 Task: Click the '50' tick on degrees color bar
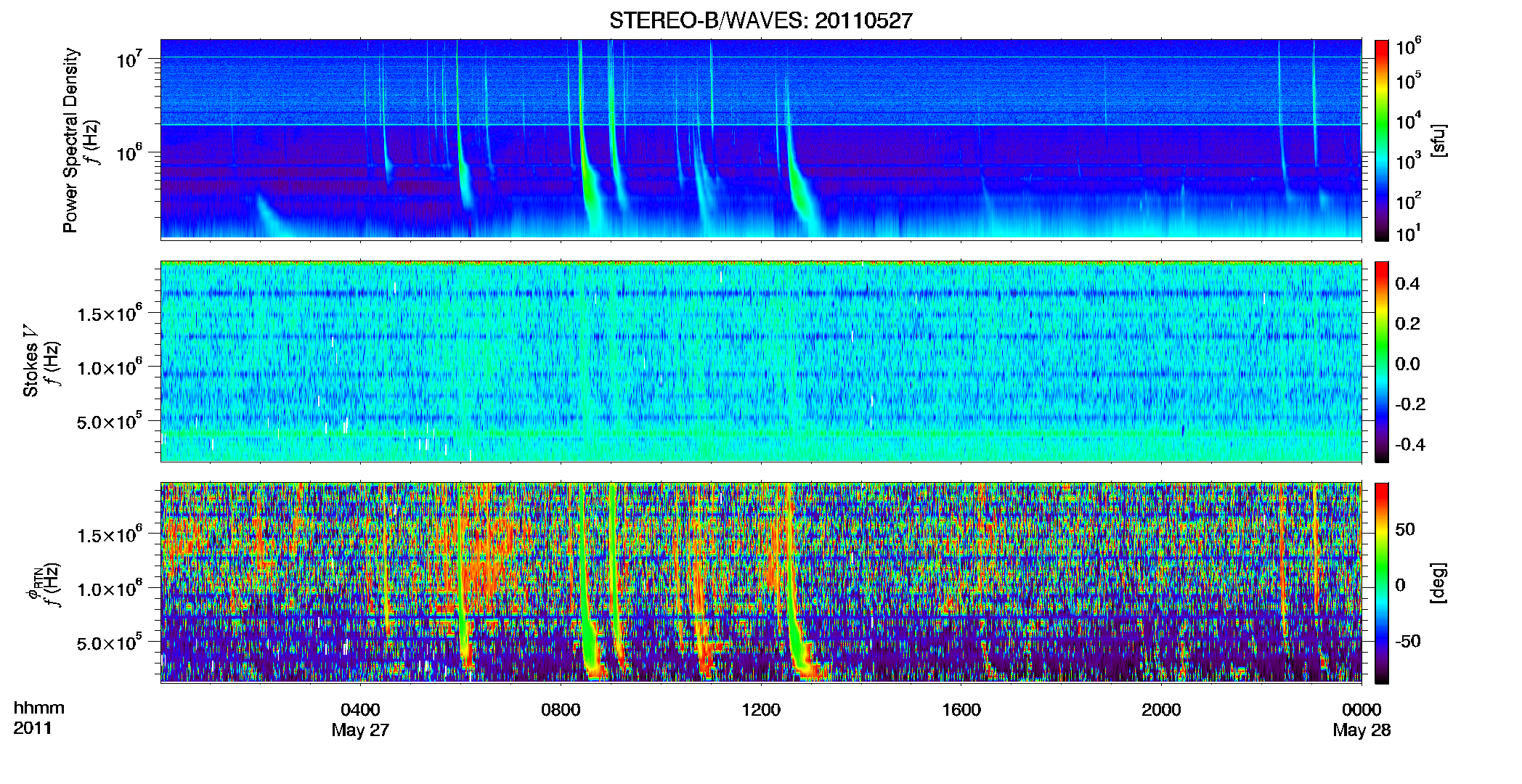coord(1405,529)
